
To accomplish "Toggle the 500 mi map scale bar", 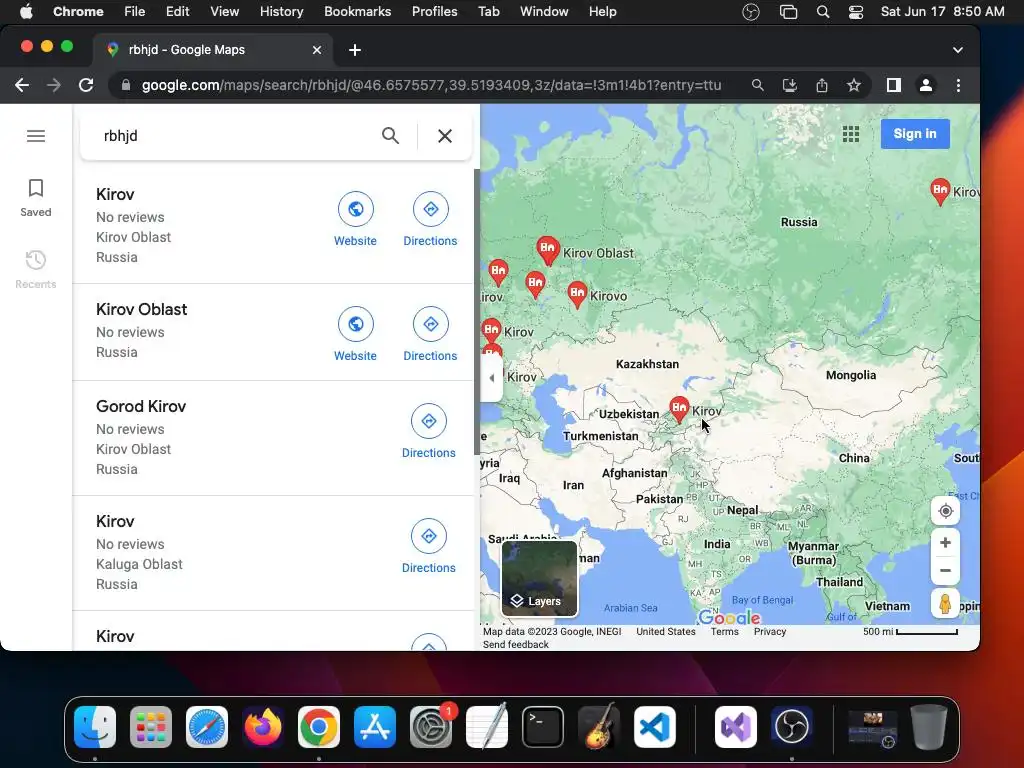I will pyautogui.click(x=910, y=632).
